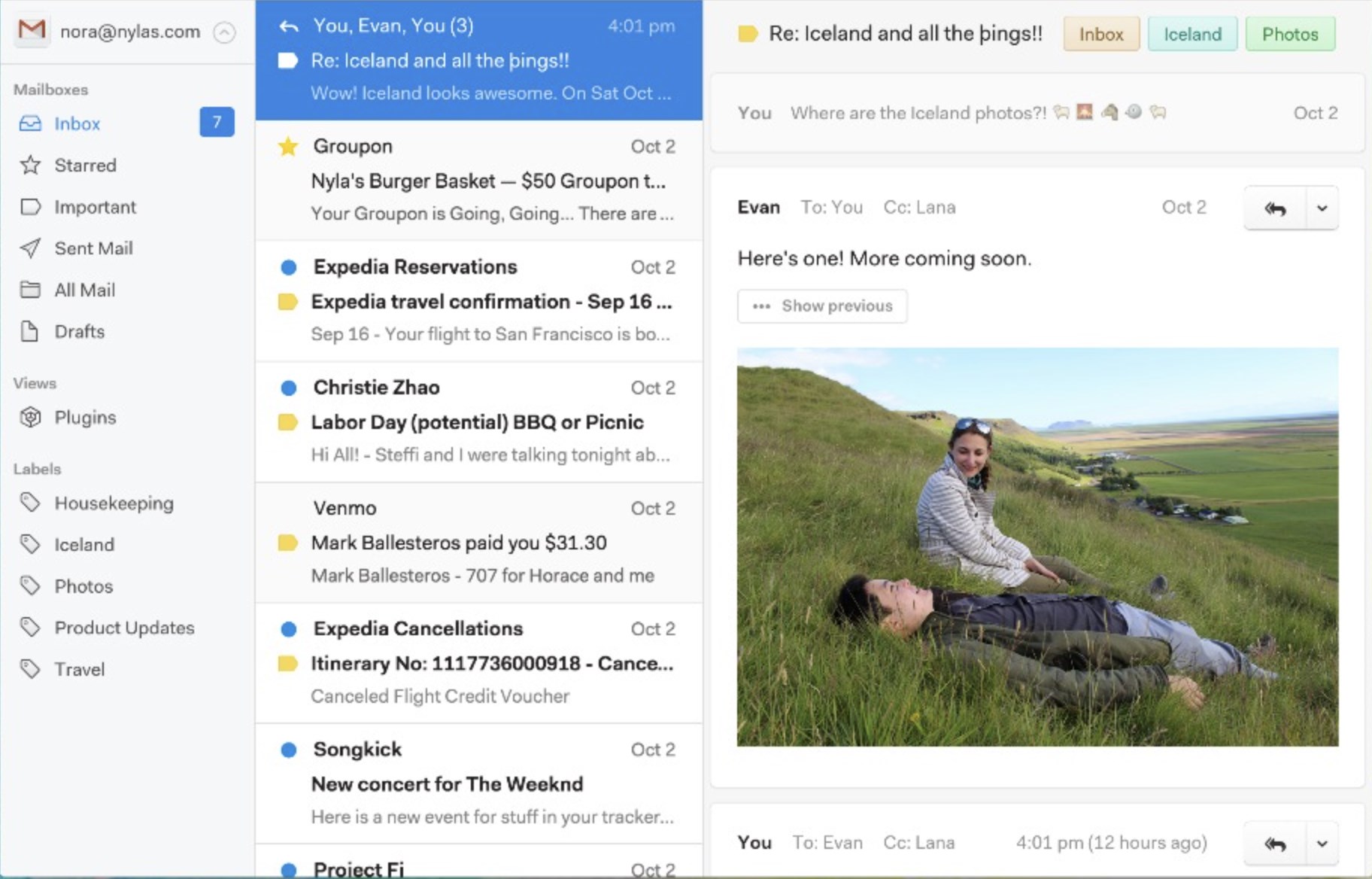This screenshot has height=879, width=1372.
Task: Open reply options dropdown on Evan's message
Action: pos(1322,208)
